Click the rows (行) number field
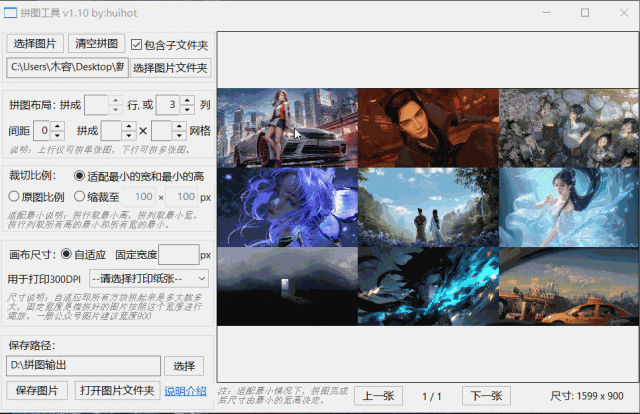The image size is (640, 414). tap(96, 105)
